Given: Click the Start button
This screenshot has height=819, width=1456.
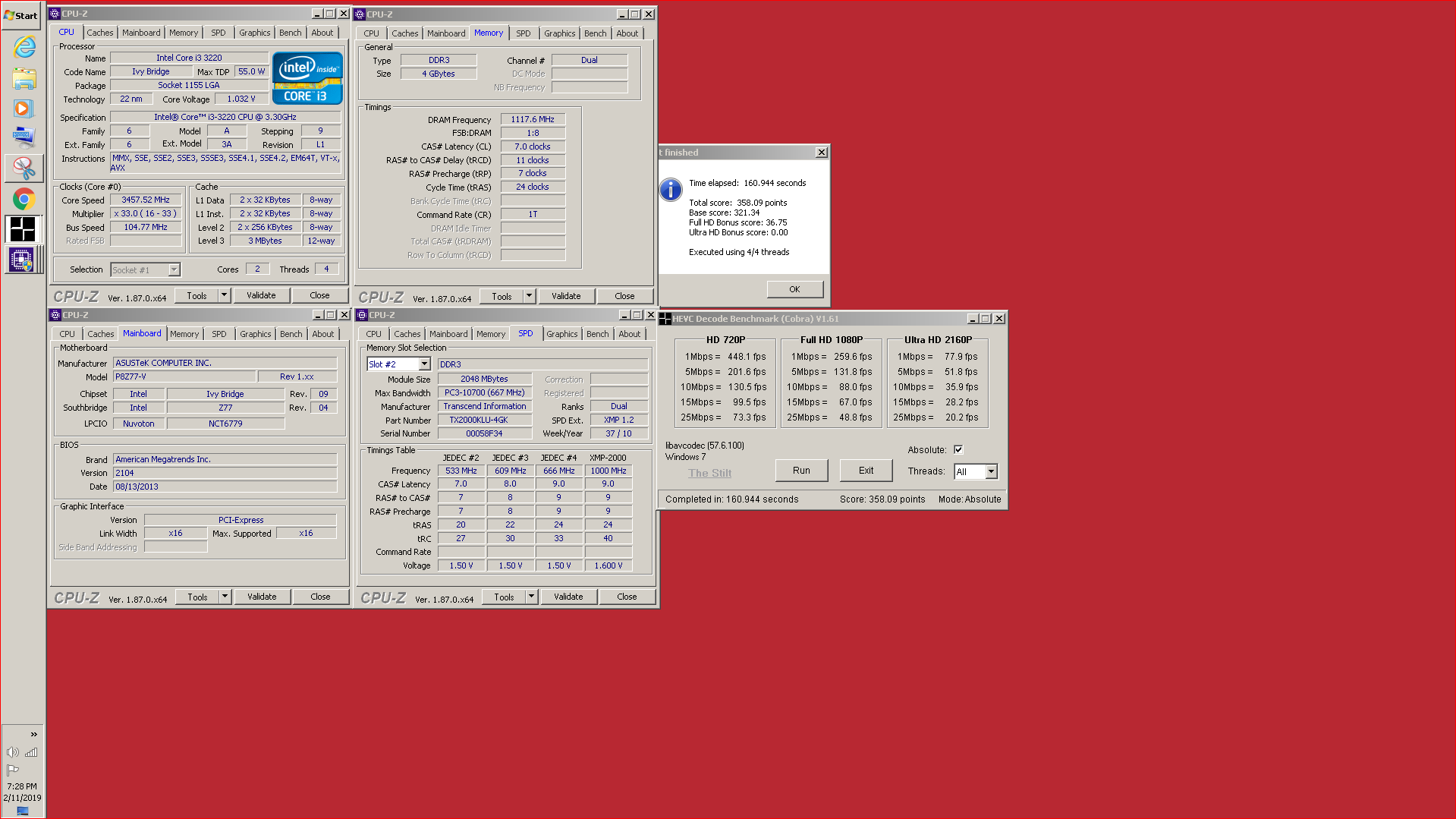Looking at the screenshot, I should point(21,15).
